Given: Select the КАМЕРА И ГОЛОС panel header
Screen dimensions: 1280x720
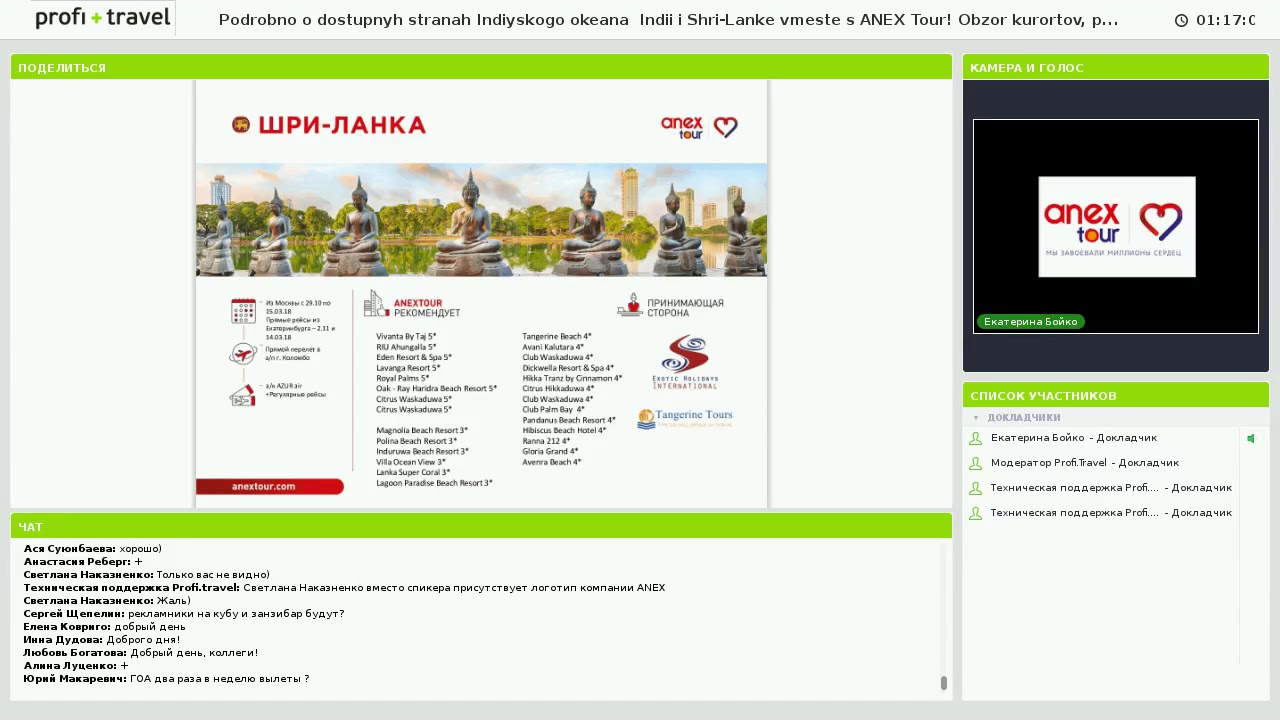Looking at the screenshot, I should [x=1115, y=67].
